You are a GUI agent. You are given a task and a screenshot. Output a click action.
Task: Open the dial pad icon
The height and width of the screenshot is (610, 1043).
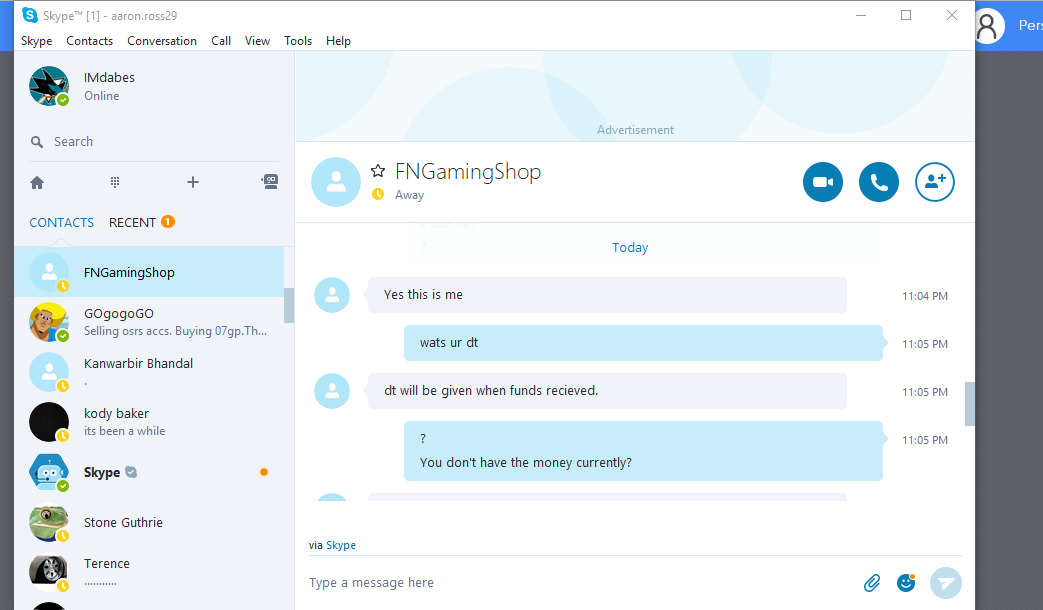115,182
